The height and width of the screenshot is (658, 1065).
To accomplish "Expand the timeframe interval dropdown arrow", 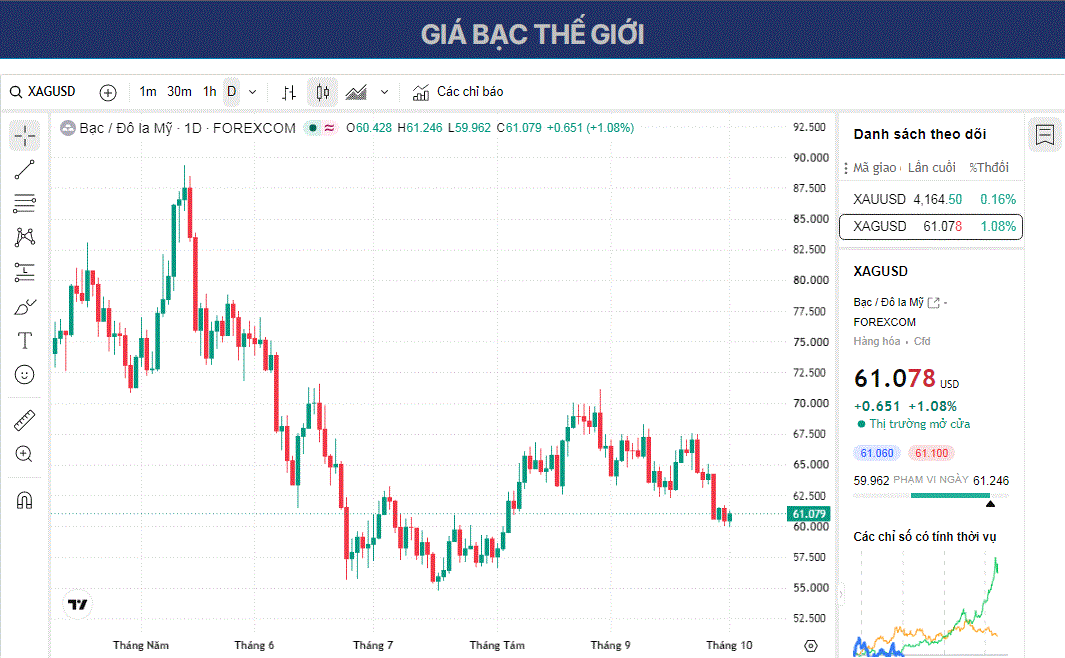I will coord(253,92).
